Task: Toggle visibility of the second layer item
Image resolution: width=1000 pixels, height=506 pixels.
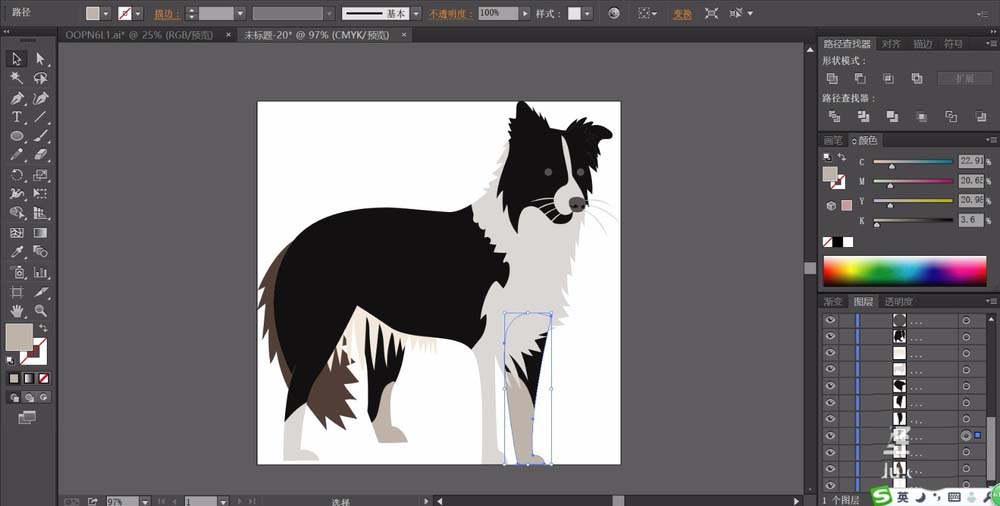Action: point(830,337)
